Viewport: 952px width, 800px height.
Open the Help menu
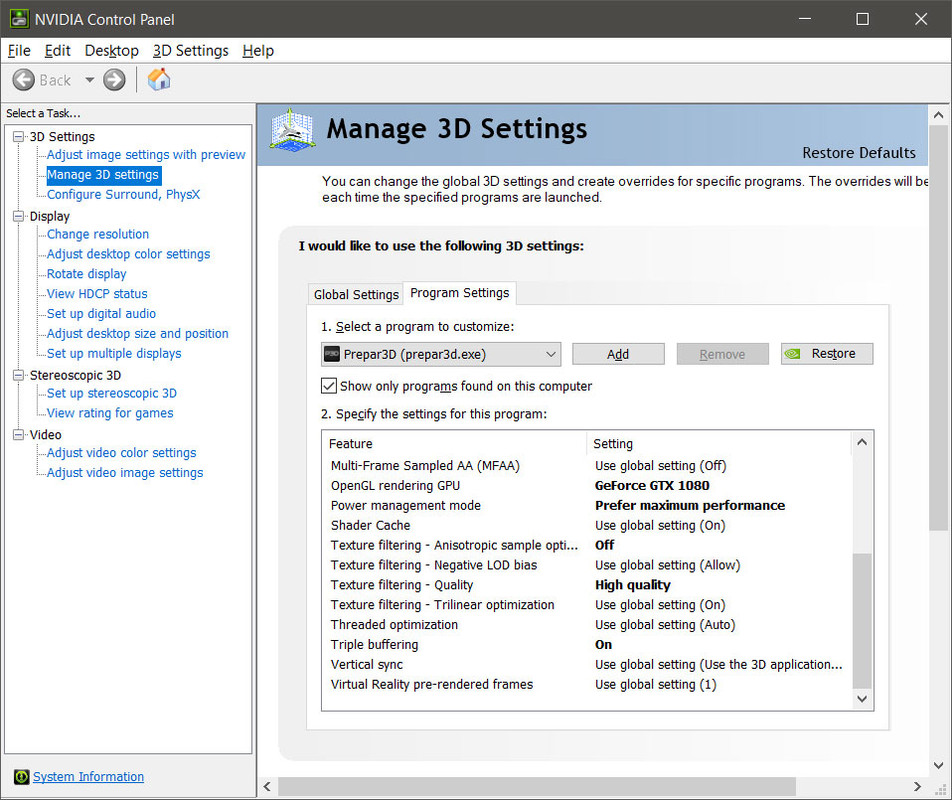(258, 50)
